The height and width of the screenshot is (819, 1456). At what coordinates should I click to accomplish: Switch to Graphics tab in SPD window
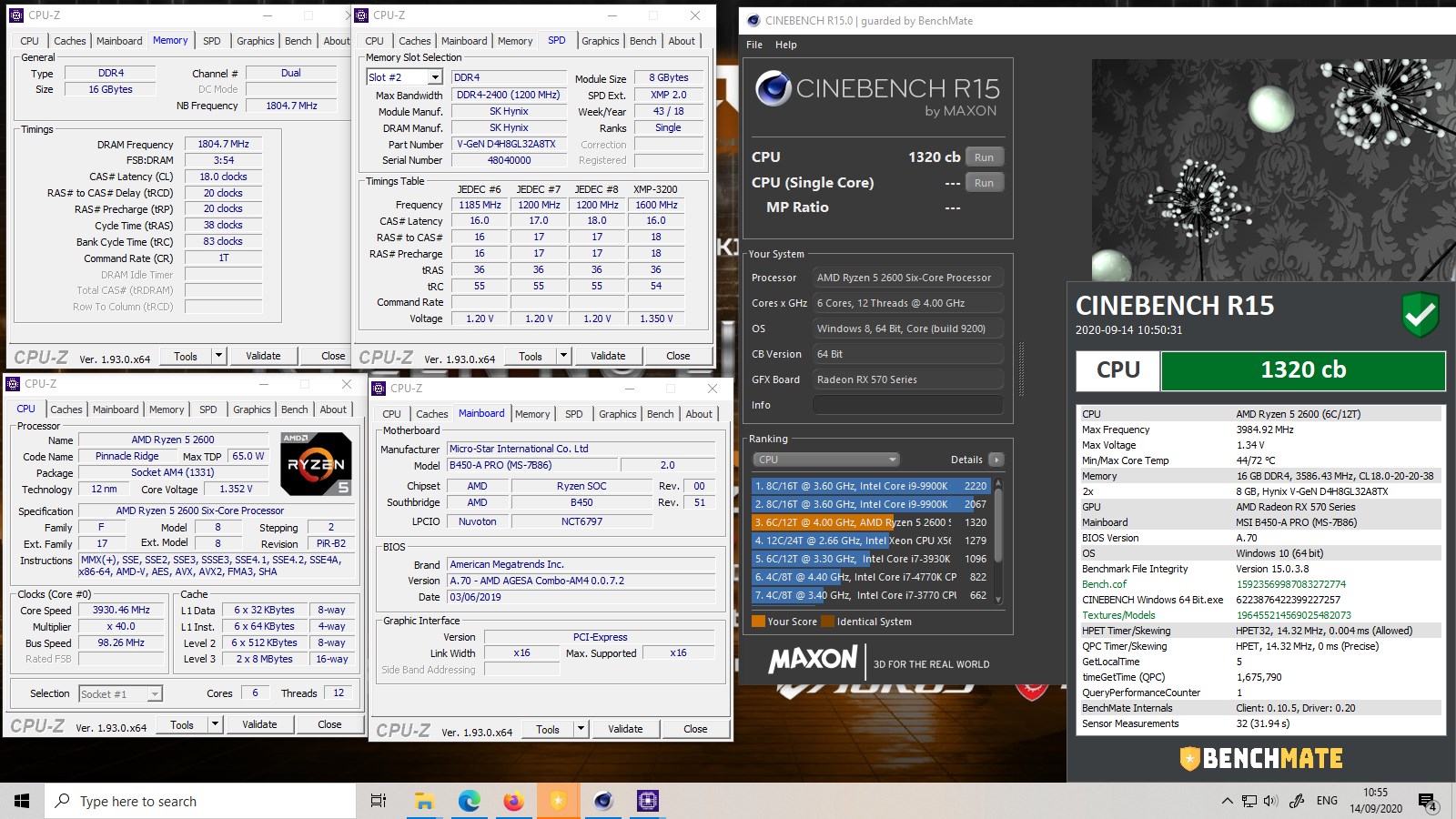tap(601, 41)
